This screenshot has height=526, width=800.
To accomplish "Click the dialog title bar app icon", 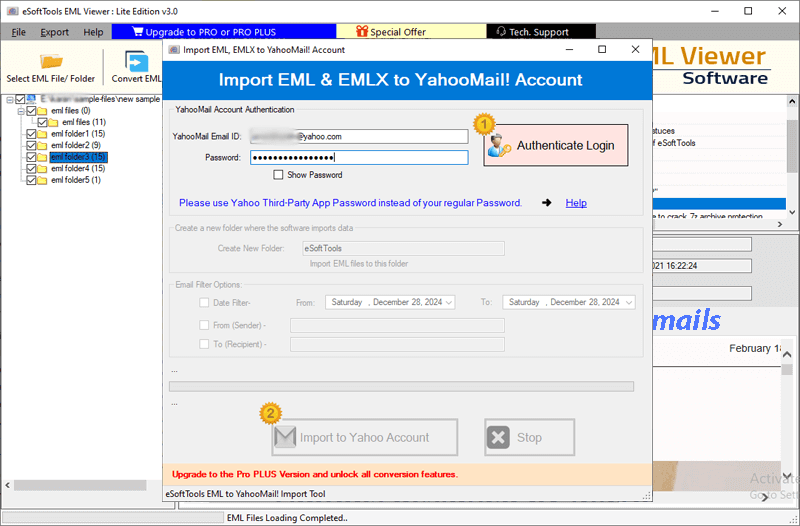I will tap(174, 49).
